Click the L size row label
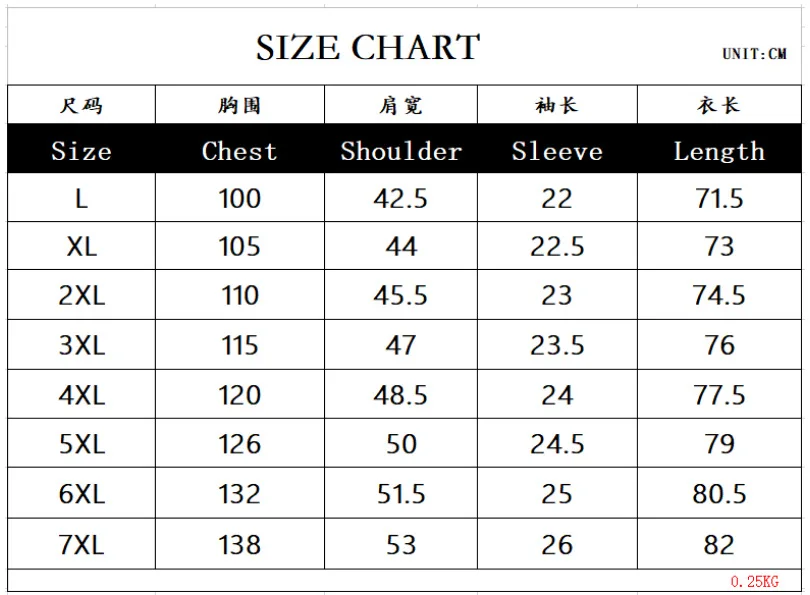This screenshot has height=595, width=810. pyautogui.click(x=81, y=198)
